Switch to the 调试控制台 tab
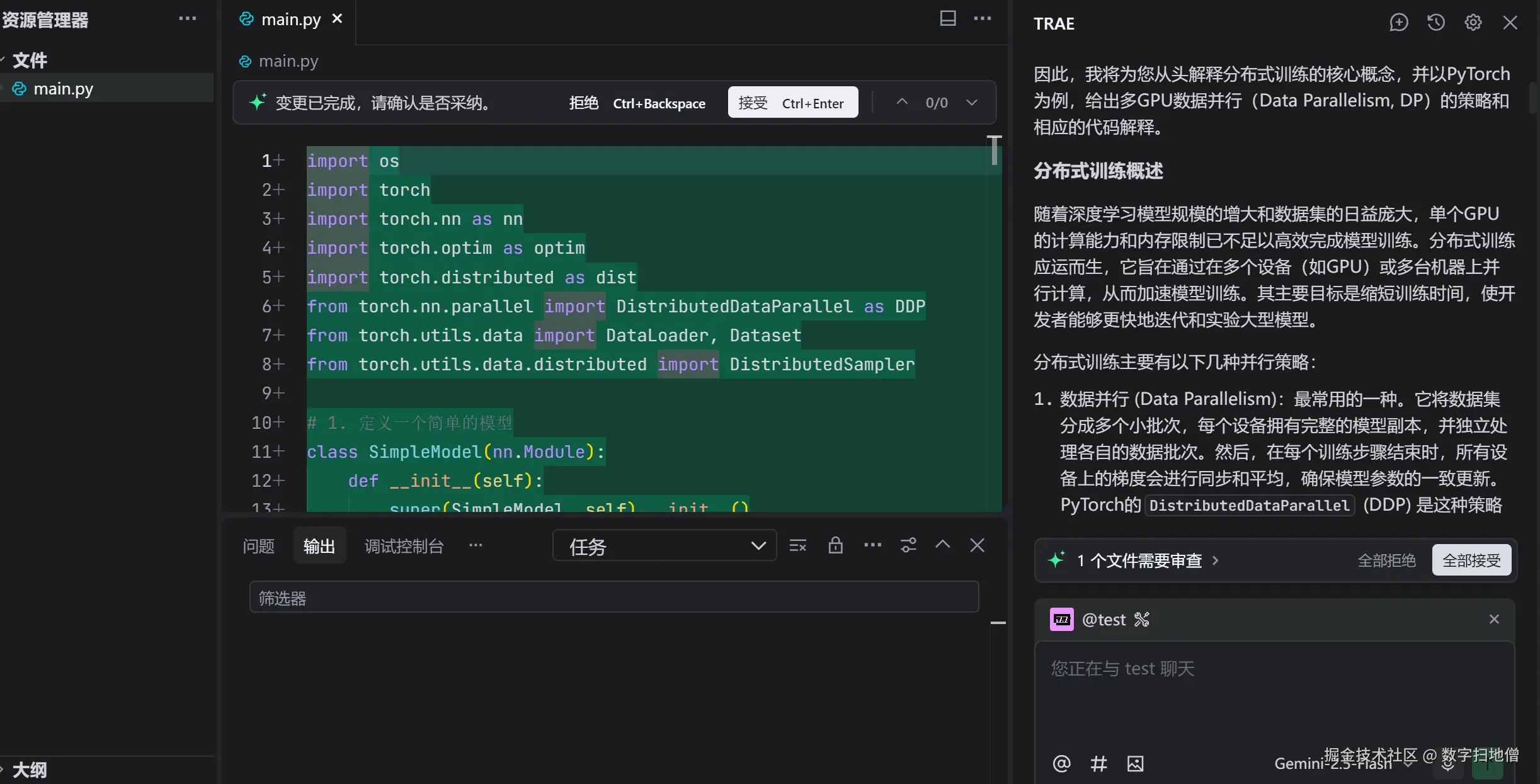This screenshot has height=784, width=1540. [x=404, y=545]
